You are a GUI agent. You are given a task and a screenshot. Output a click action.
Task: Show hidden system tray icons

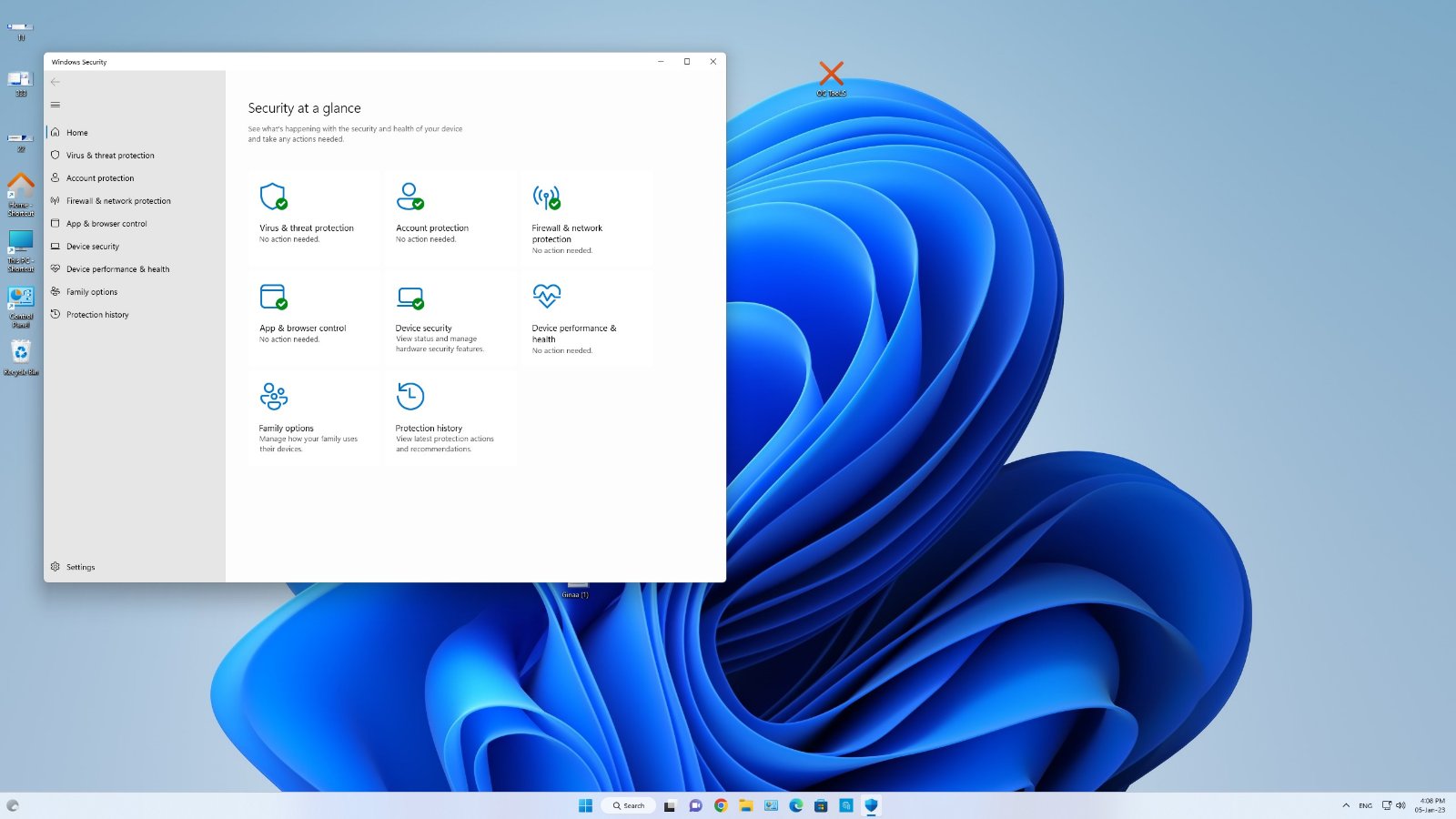(1346, 805)
